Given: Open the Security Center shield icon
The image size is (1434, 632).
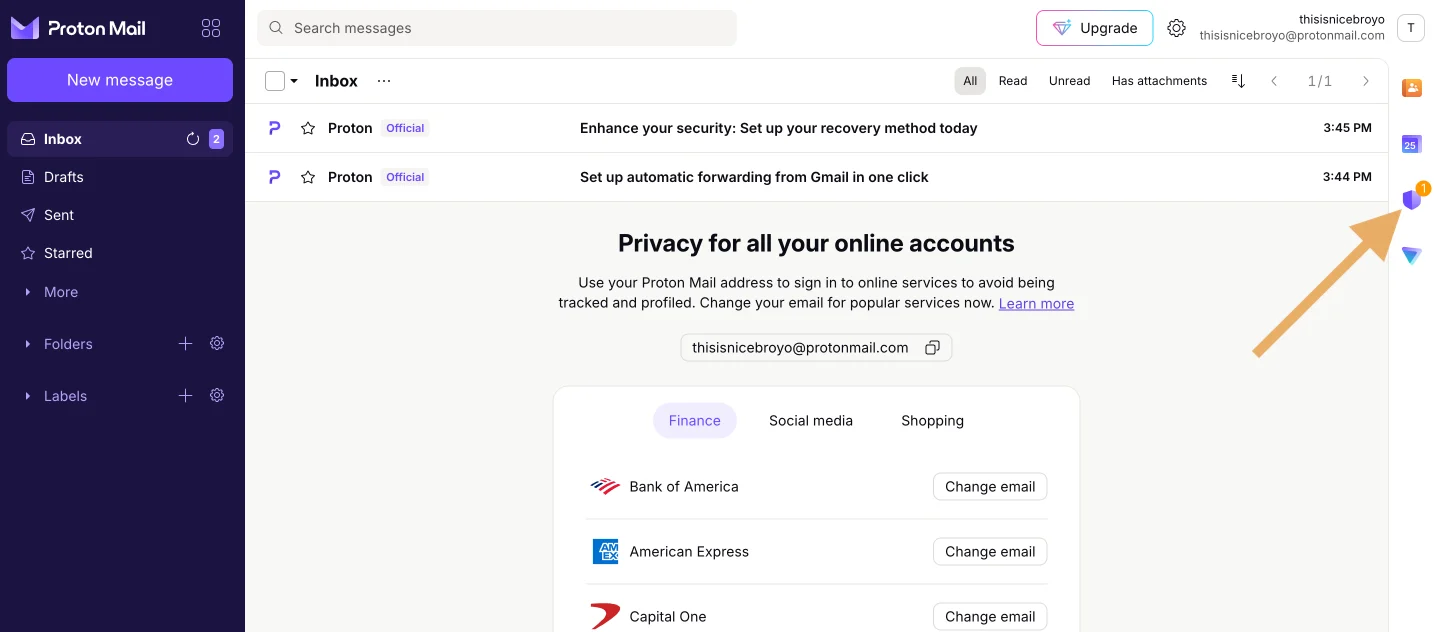Looking at the screenshot, I should (1411, 200).
